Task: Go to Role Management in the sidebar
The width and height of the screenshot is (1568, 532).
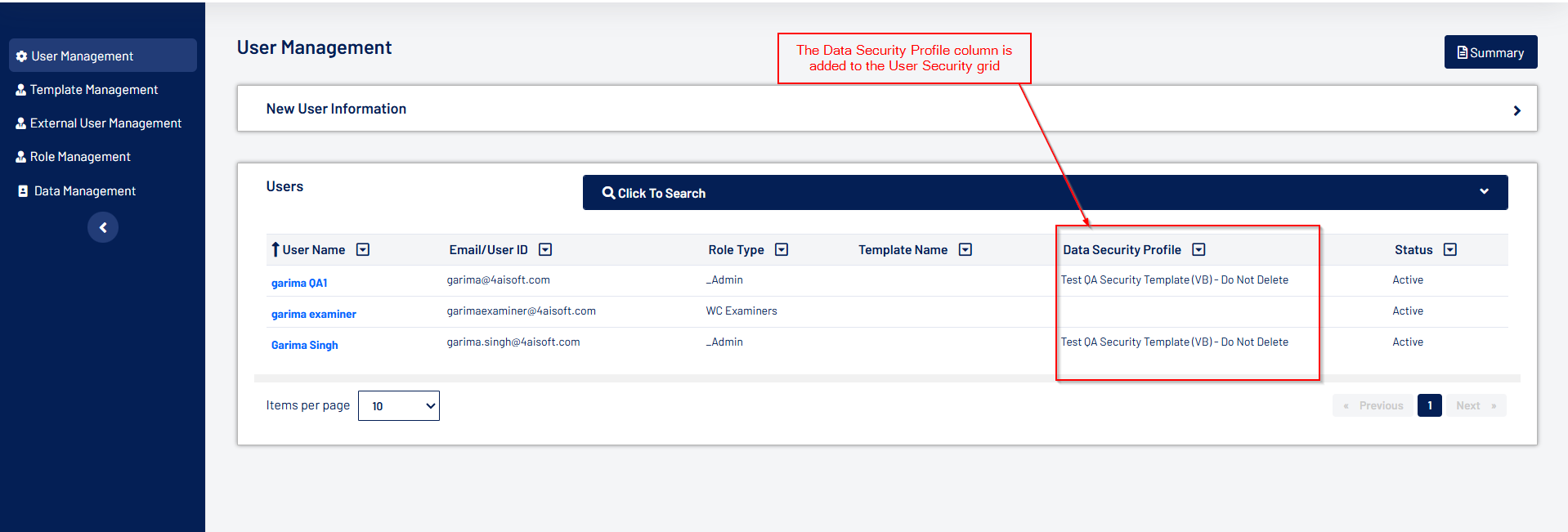Action: point(80,157)
